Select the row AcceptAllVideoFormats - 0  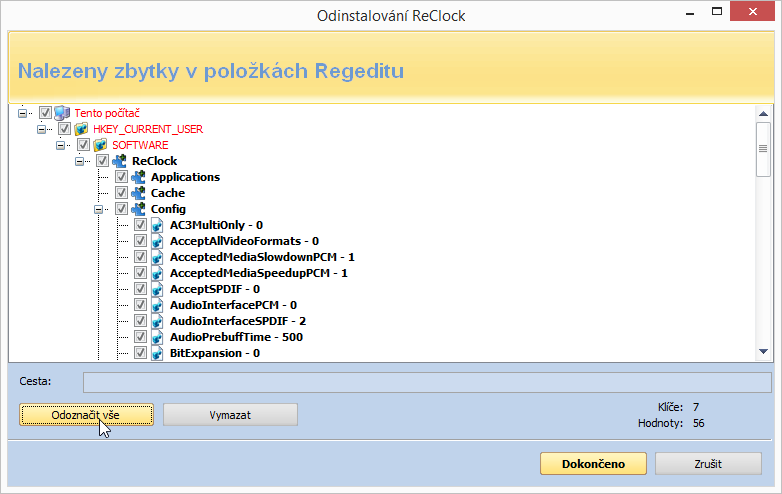(x=244, y=241)
